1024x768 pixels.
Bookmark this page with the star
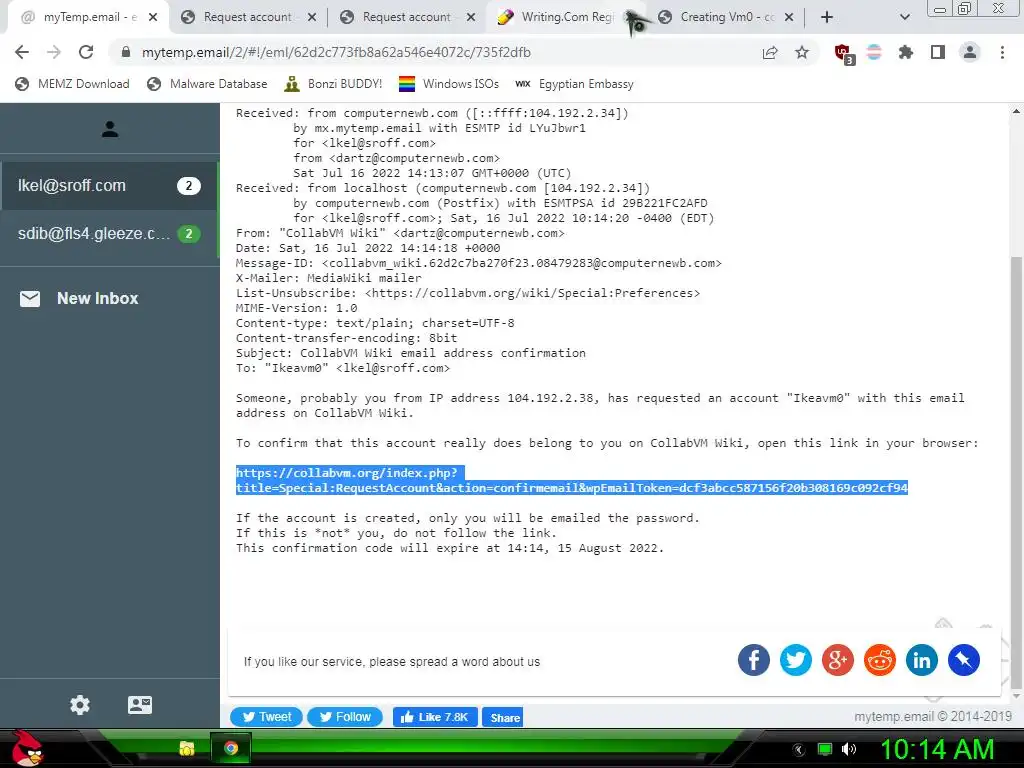point(802,52)
